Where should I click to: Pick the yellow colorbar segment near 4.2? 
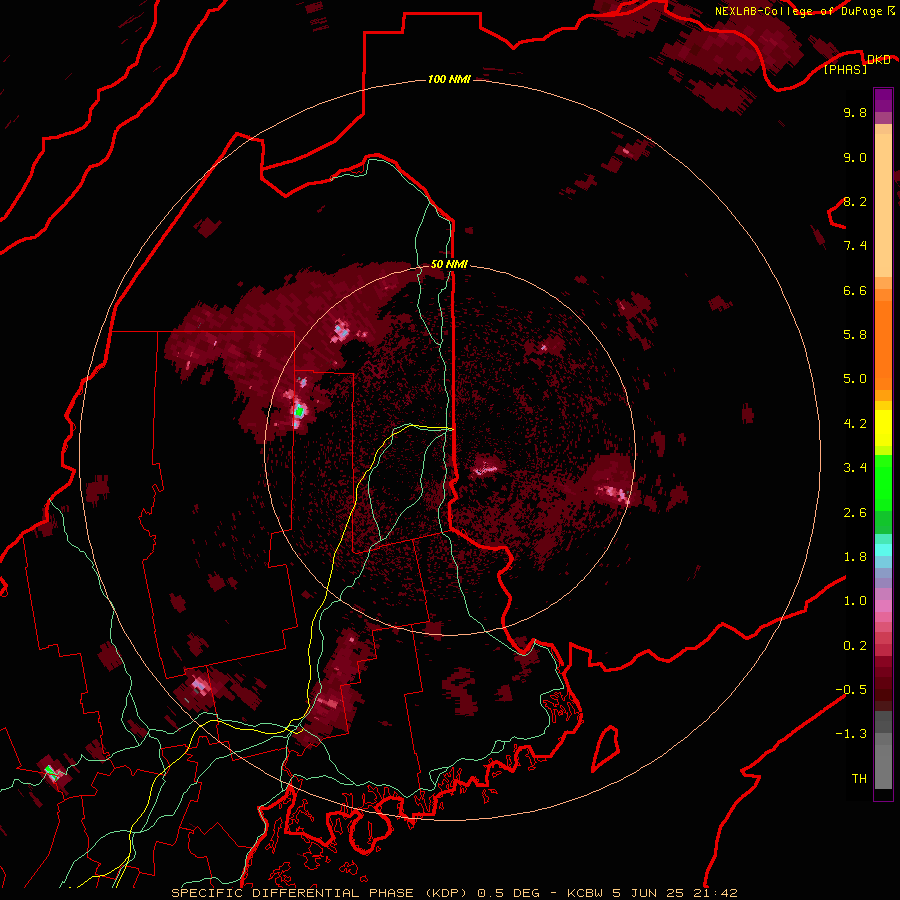coord(883,428)
